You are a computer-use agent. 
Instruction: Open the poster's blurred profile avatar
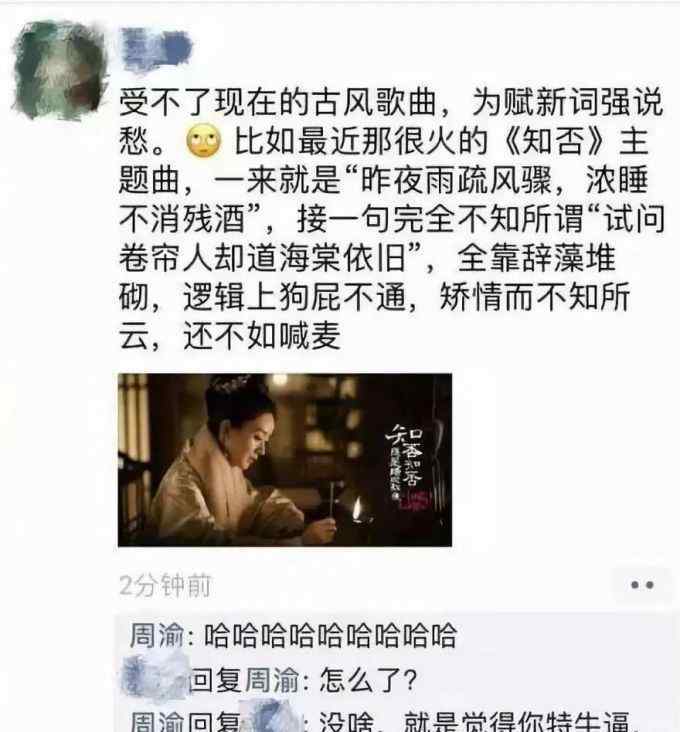(60, 69)
